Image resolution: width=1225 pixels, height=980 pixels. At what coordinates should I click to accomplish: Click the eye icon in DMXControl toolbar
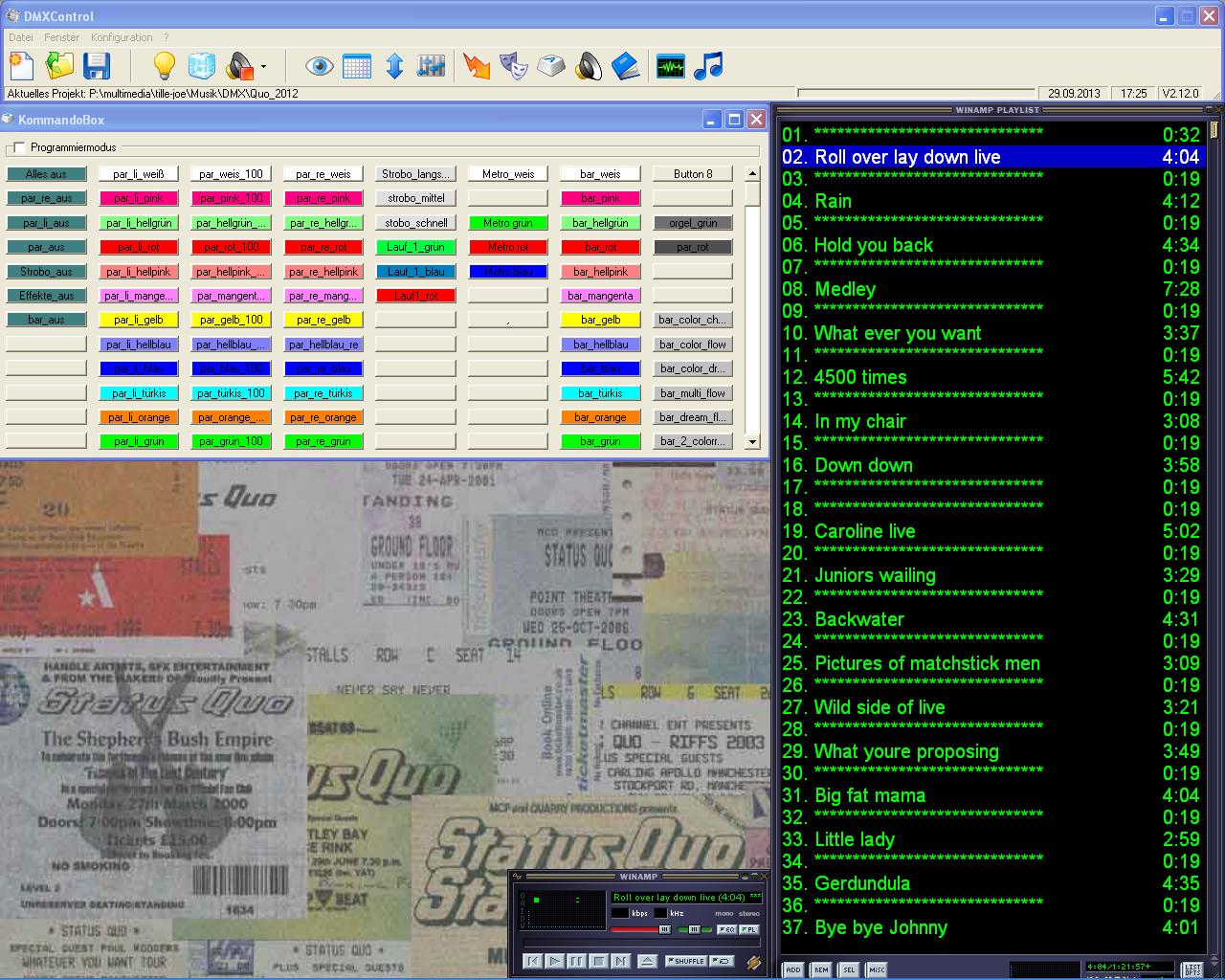[x=320, y=66]
